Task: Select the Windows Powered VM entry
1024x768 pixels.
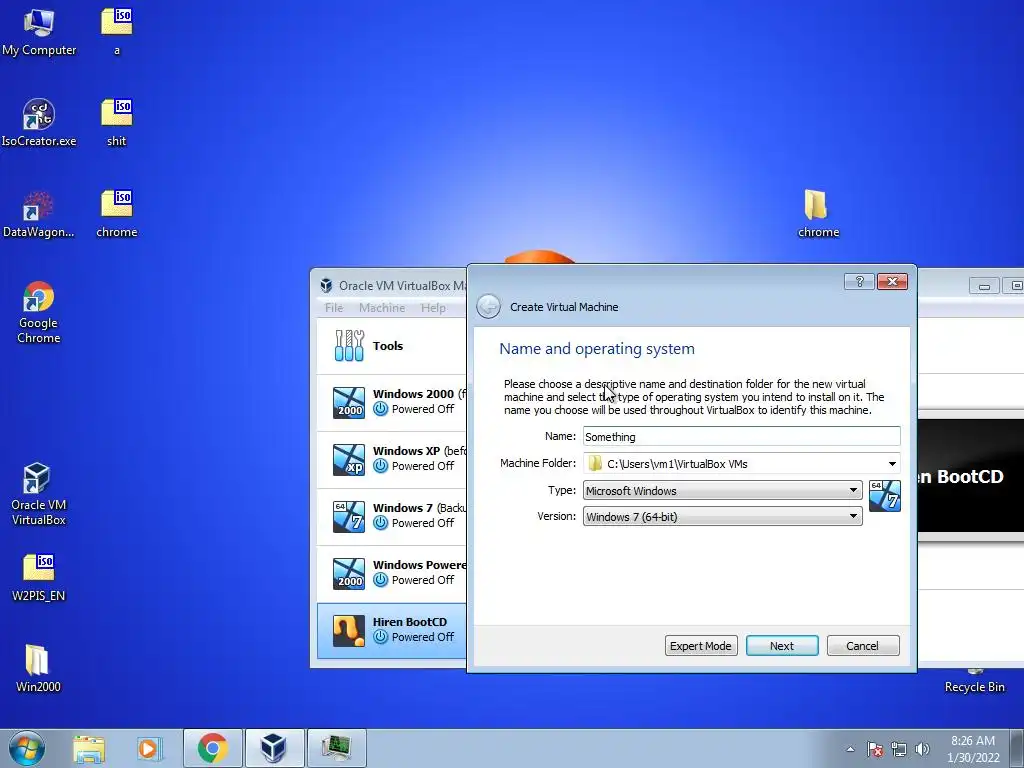Action: click(x=392, y=573)
